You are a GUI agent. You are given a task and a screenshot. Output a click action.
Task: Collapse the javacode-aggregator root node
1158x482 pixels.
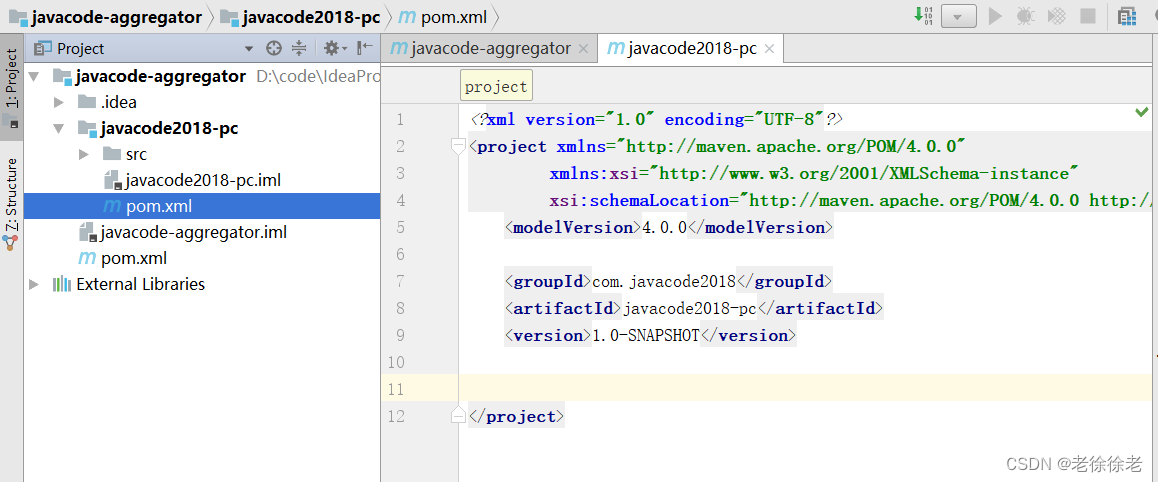(x=34, y=76)
